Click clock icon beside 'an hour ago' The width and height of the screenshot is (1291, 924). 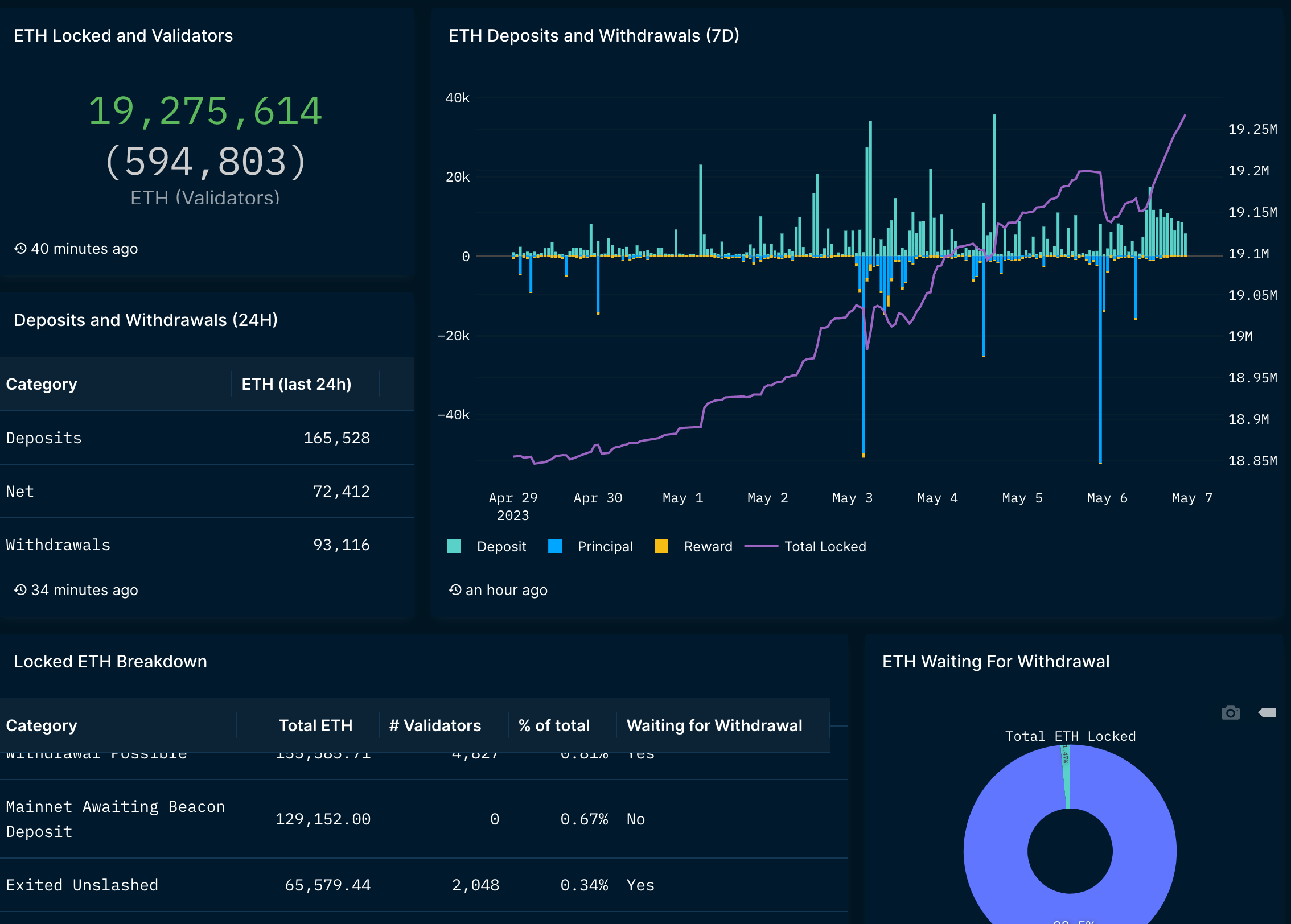coord(455,589)
